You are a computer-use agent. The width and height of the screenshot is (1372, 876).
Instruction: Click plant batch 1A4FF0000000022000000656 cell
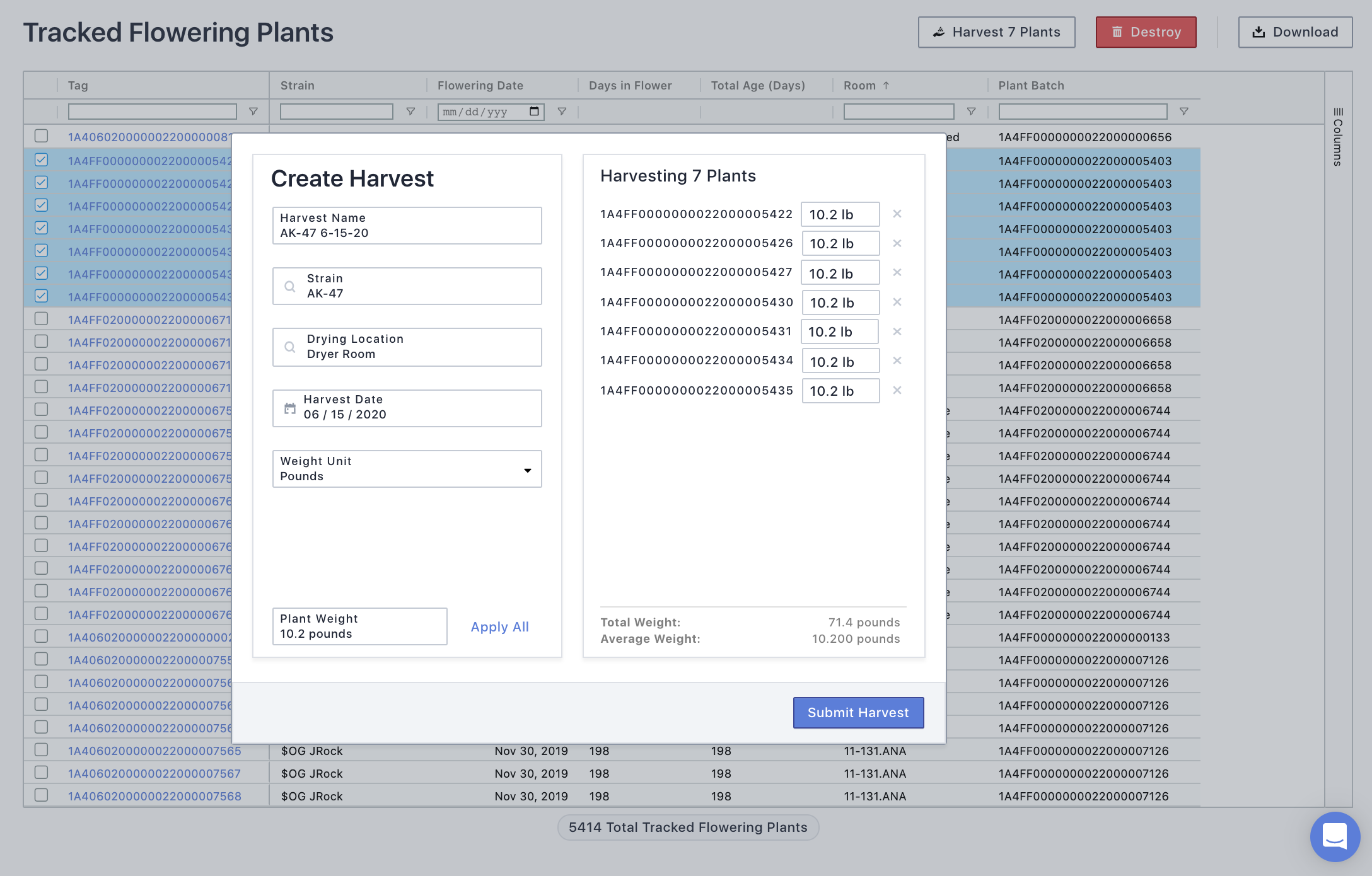tap(1085, 137)
